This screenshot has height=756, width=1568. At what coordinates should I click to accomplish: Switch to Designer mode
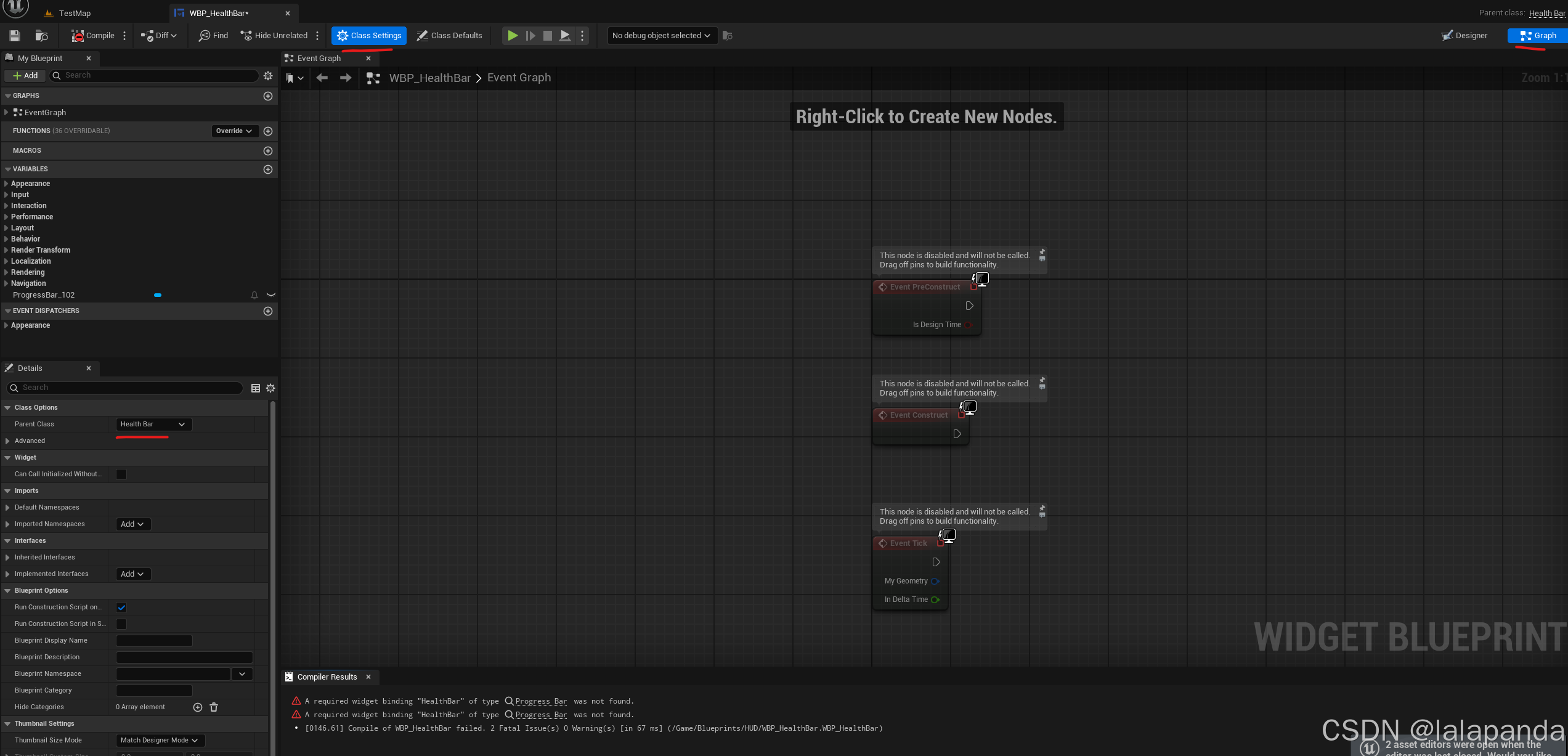(1464, 36)
